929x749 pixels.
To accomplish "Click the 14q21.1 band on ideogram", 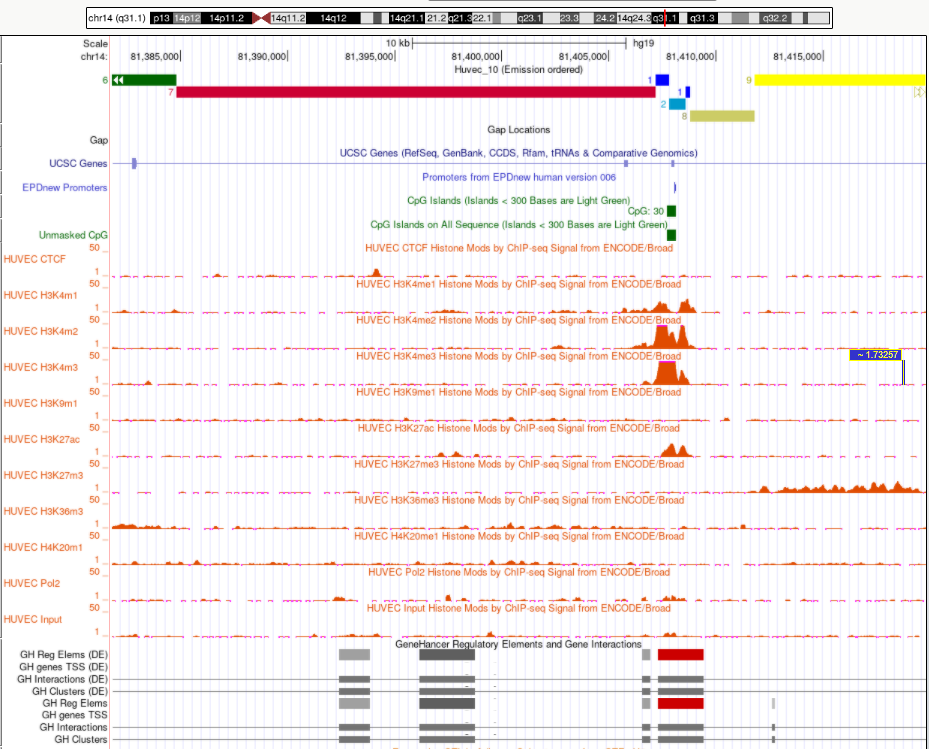I will click(406, 18).
